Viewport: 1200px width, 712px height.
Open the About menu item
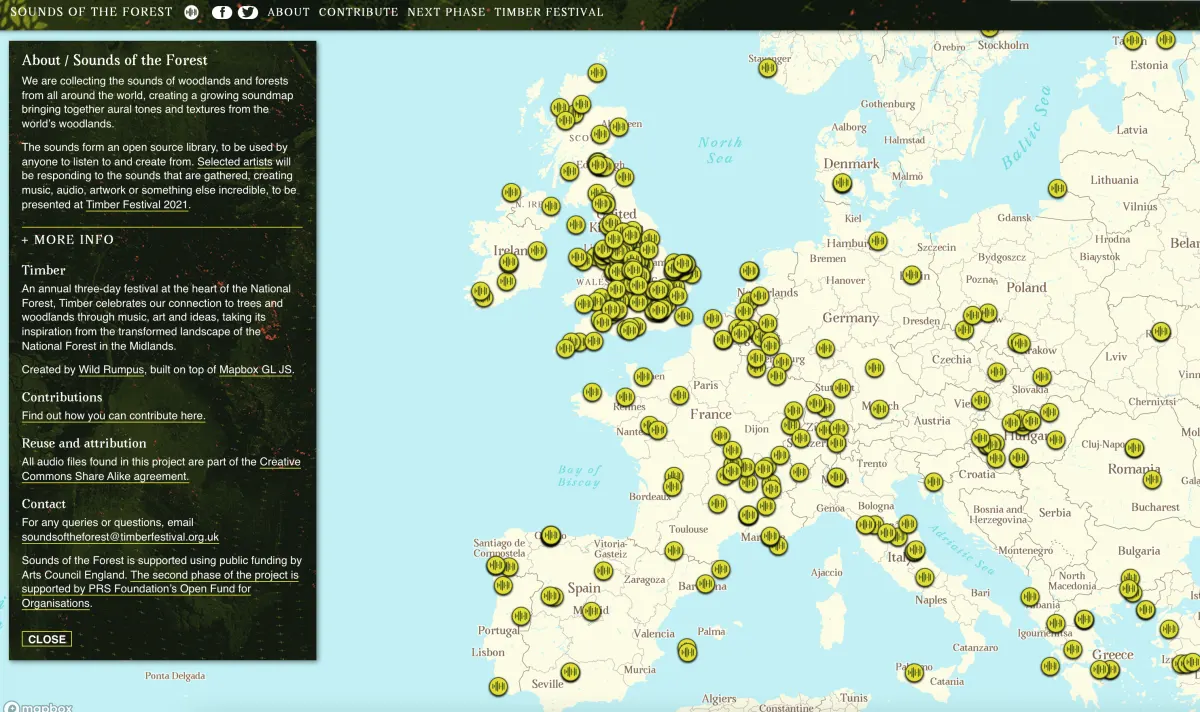(288, 12)
